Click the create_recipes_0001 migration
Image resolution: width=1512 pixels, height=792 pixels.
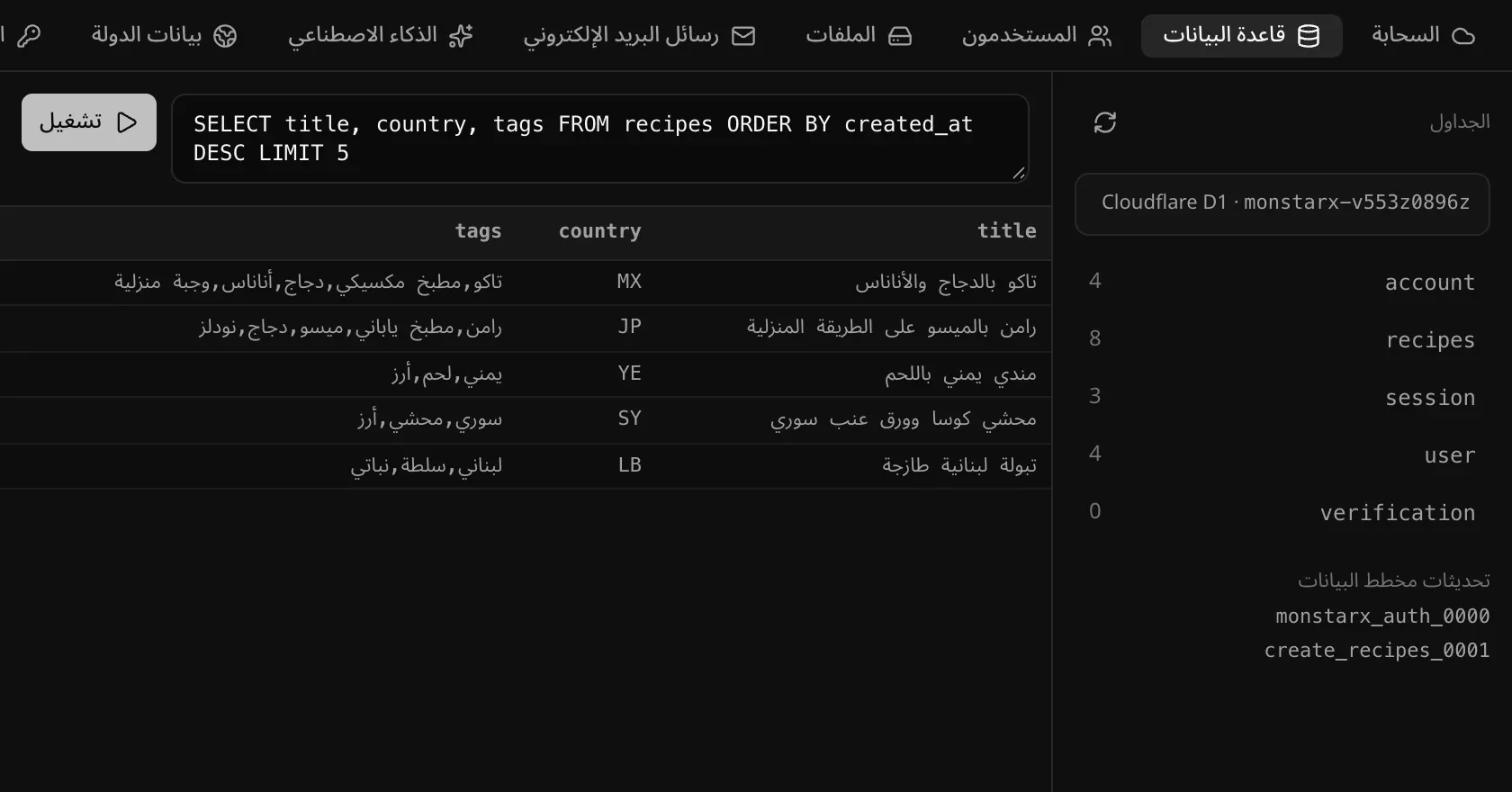coord(1377,651)
